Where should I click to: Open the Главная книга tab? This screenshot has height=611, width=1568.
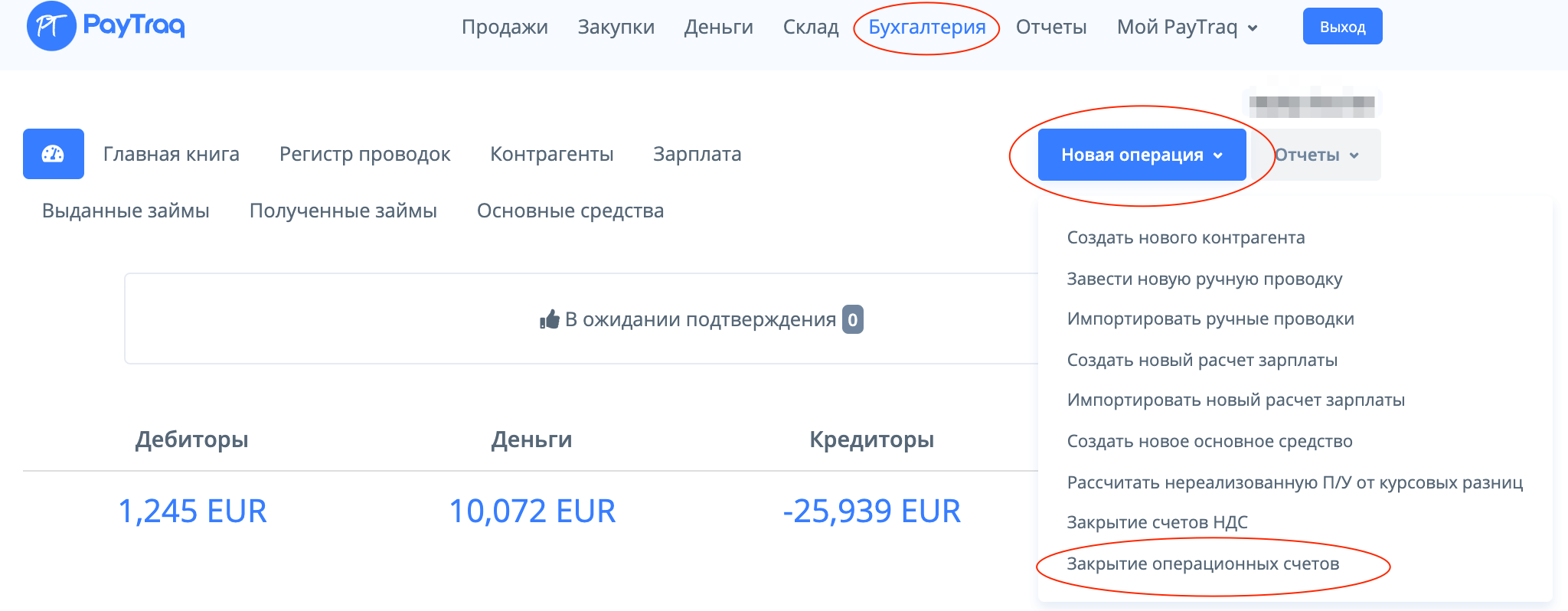click(x=171, y=155)
